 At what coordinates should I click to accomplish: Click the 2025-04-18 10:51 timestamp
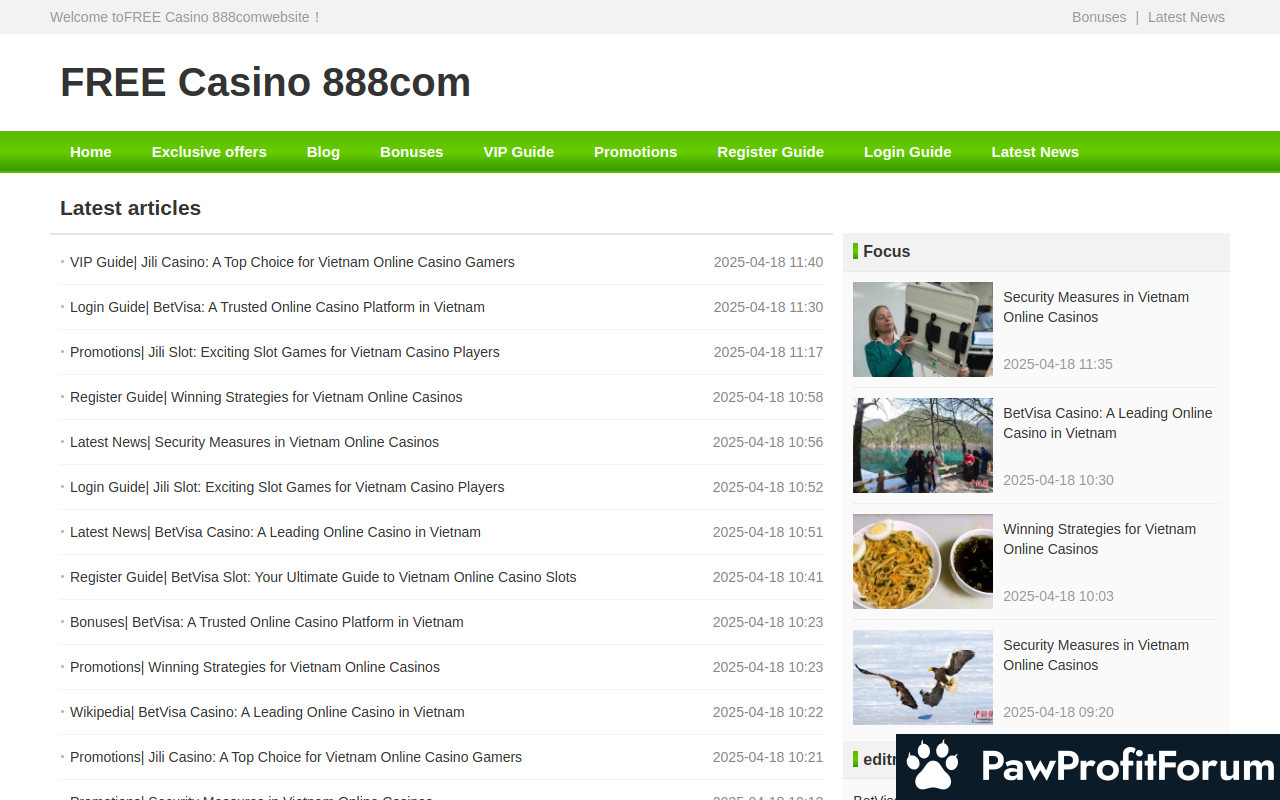768,532
